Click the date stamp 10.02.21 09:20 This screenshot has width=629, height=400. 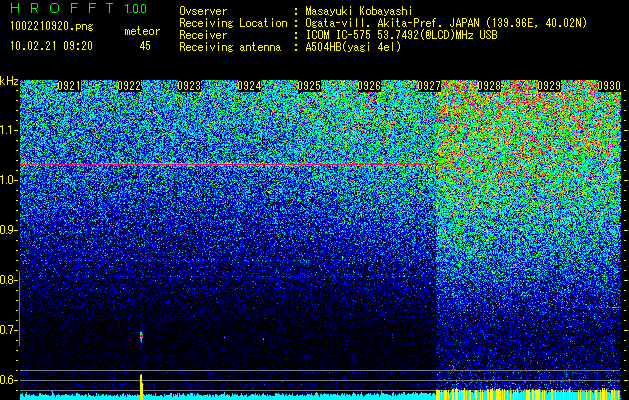tap(51, 46)
